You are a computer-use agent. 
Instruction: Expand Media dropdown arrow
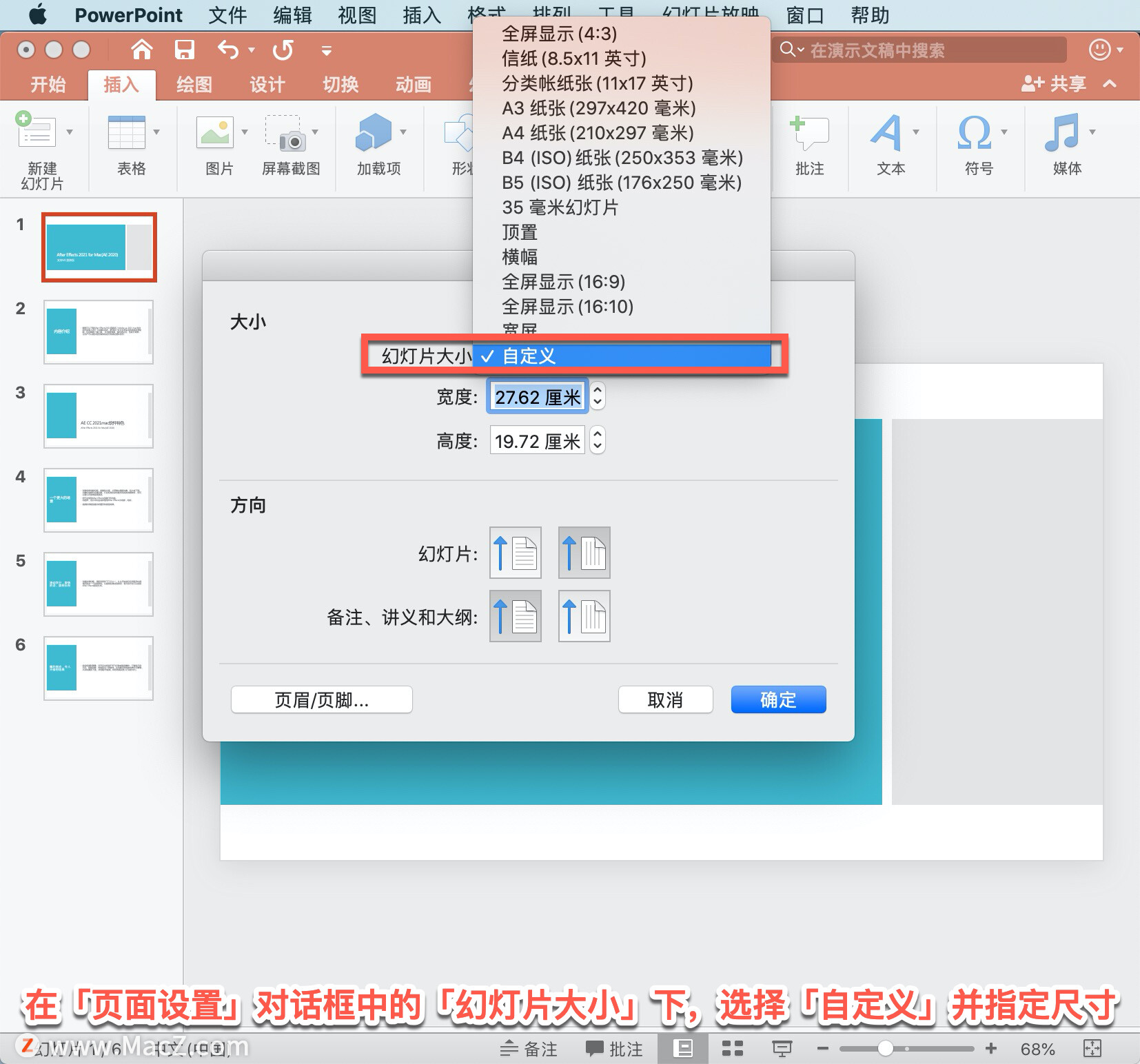pyautogui.click(x=1092, y=132)
